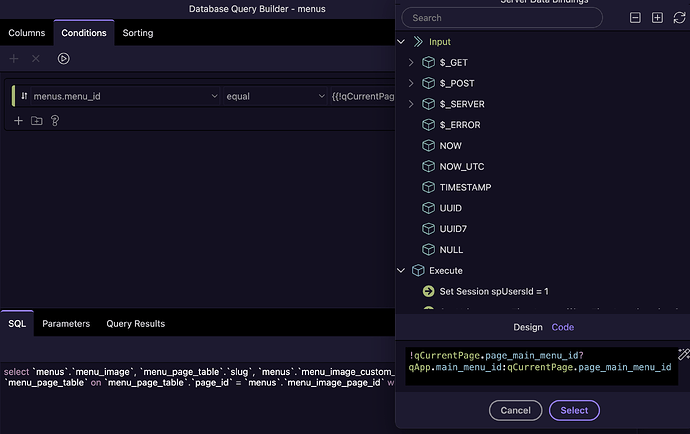Switch to Design view mode

point(528,327)
